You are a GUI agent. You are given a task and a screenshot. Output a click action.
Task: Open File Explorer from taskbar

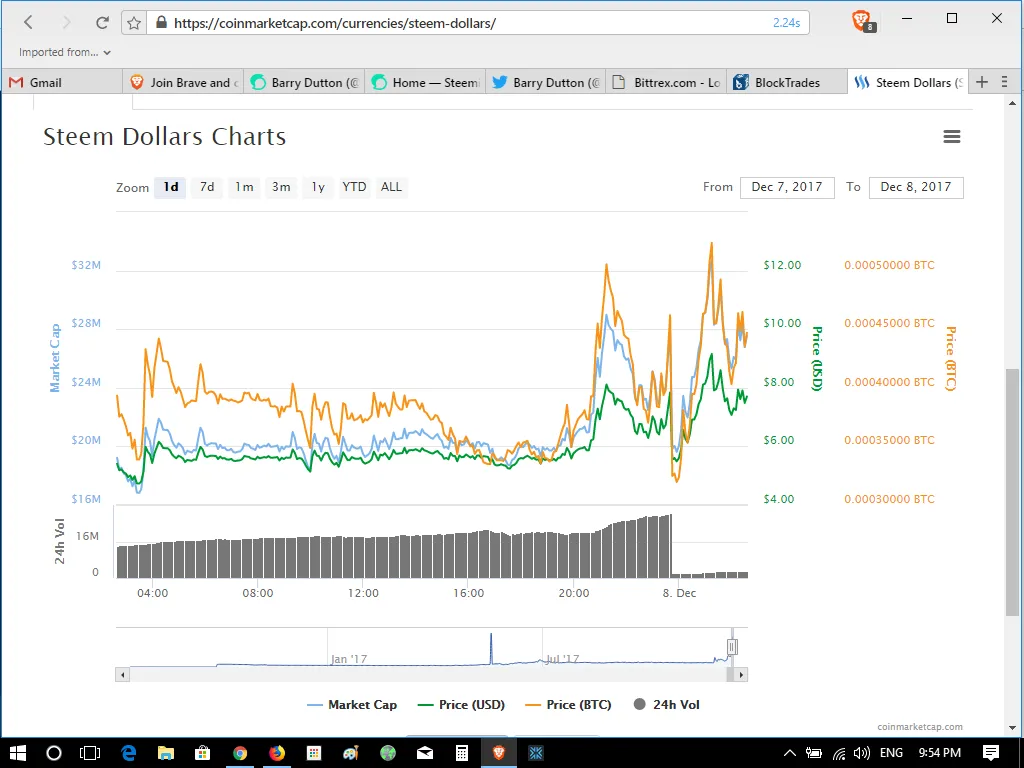coord(165,753)
